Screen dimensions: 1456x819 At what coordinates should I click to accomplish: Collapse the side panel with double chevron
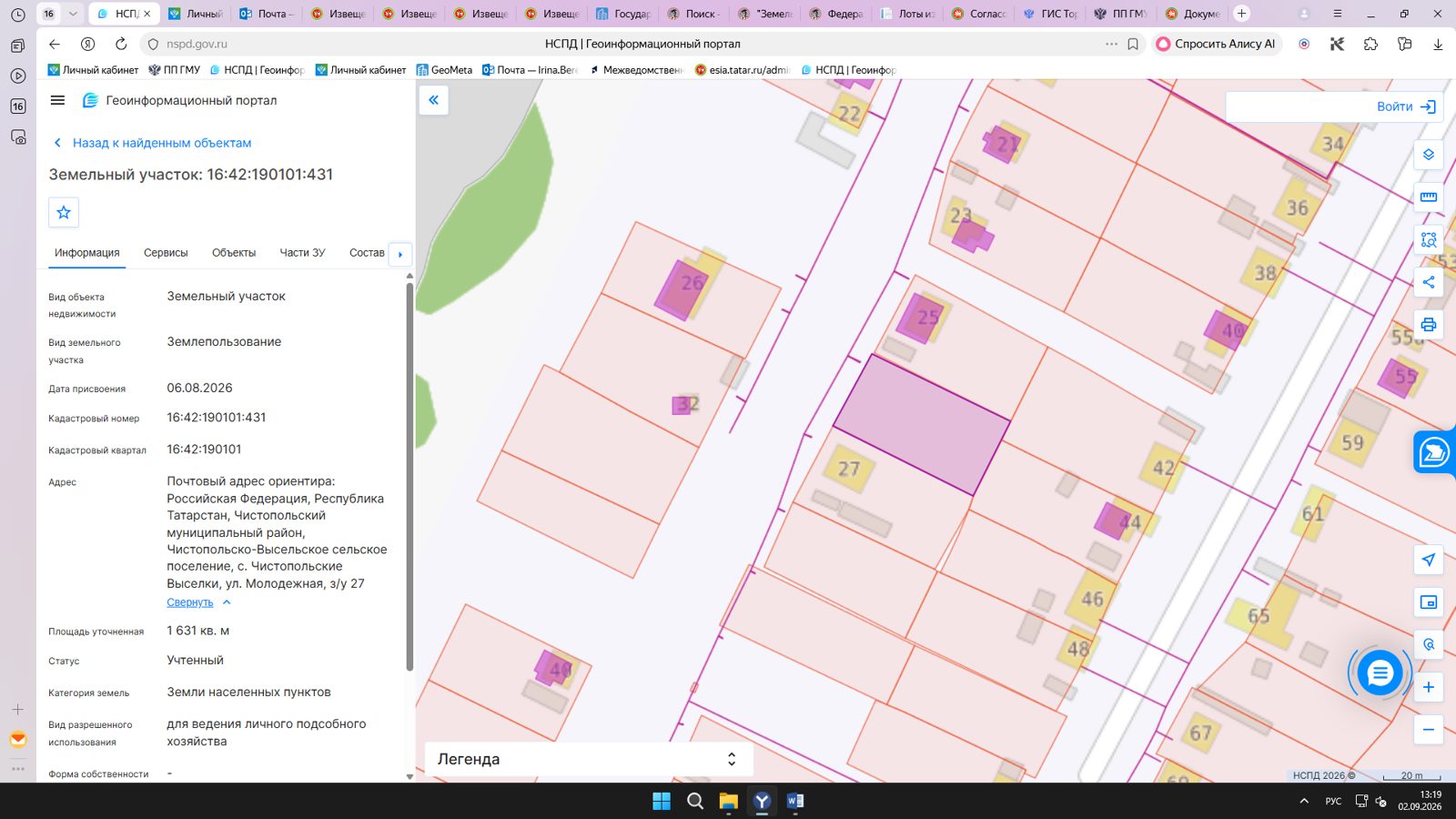point(434,100)
